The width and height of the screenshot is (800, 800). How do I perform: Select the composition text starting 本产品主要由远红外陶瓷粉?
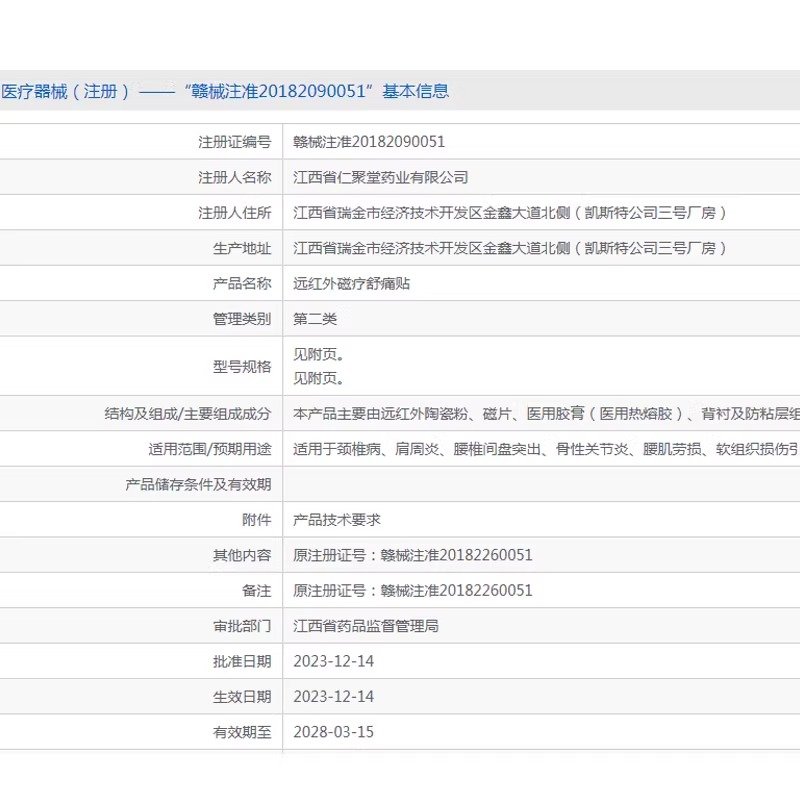546,413
